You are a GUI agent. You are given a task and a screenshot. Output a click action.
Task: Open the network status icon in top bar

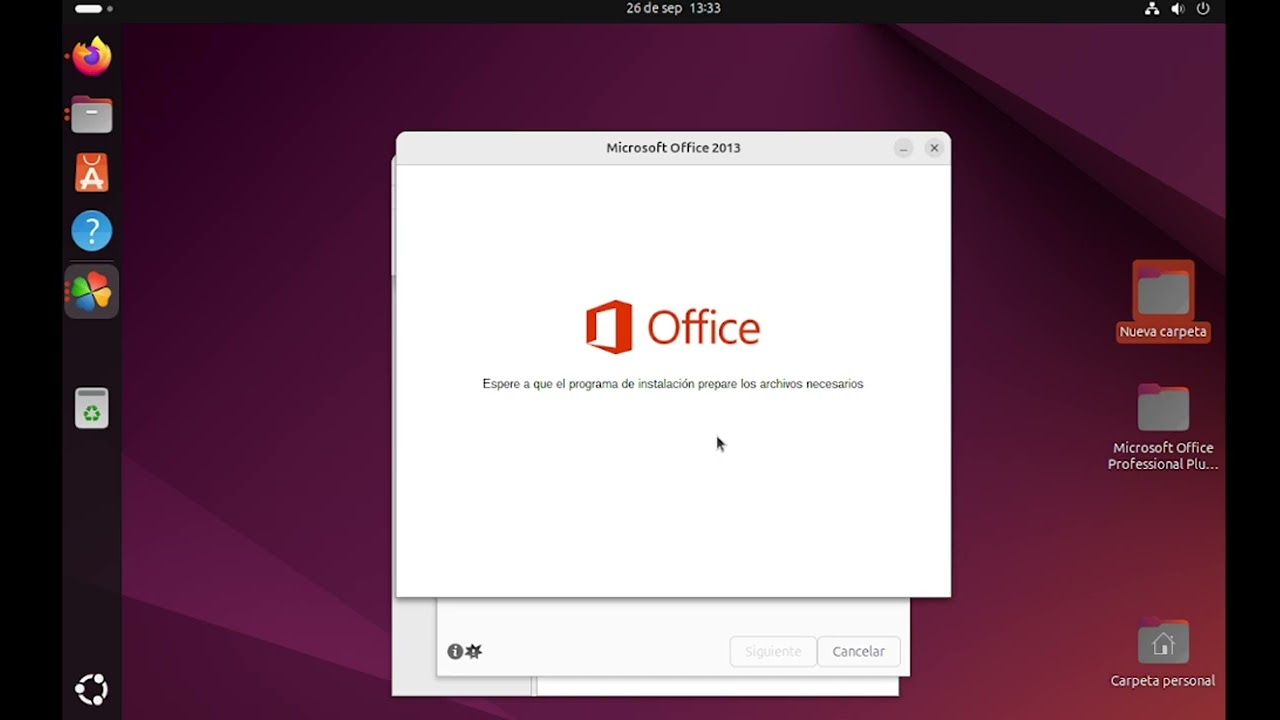click(1152, 8)
